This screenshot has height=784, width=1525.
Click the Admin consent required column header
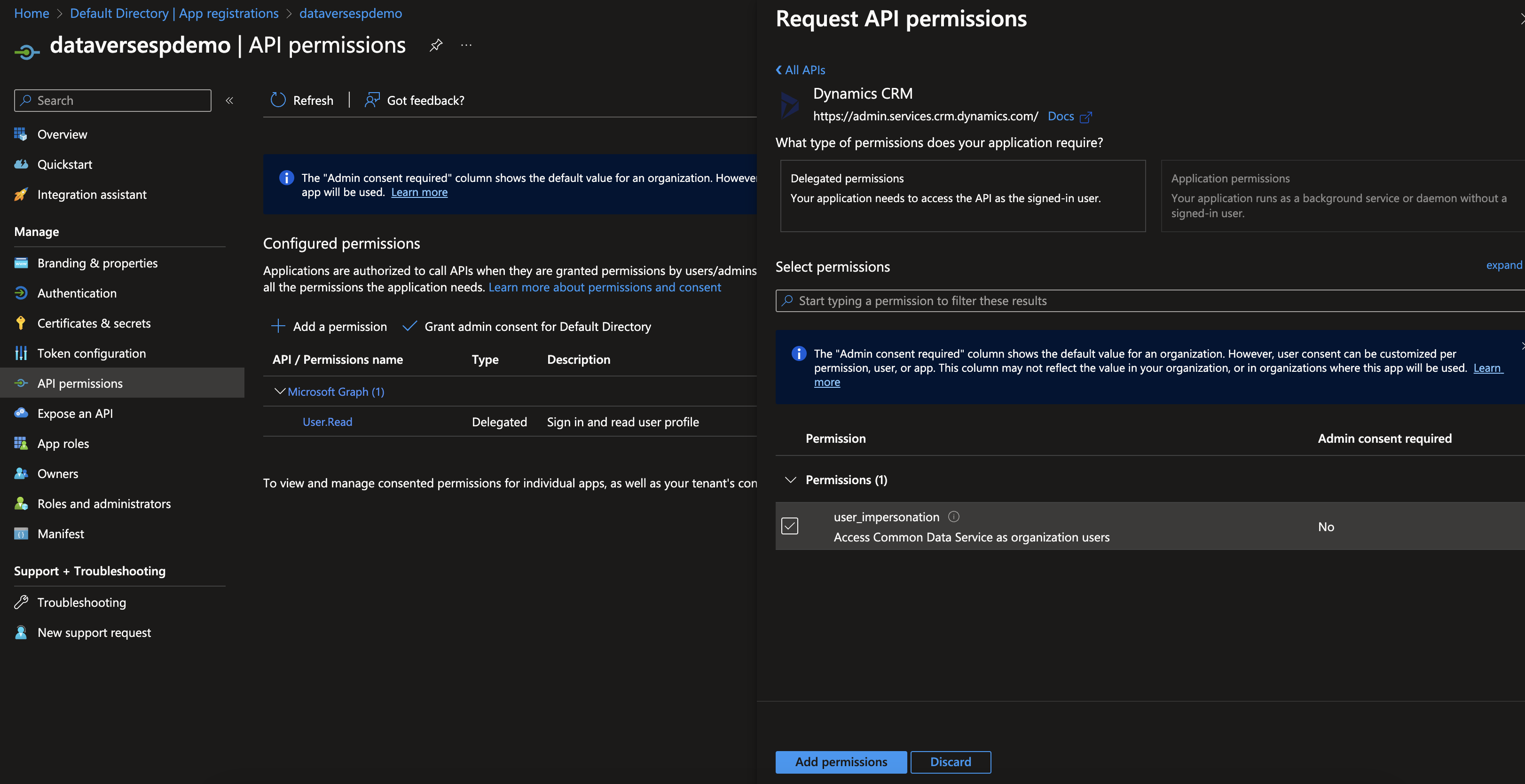click(1385, 439)
